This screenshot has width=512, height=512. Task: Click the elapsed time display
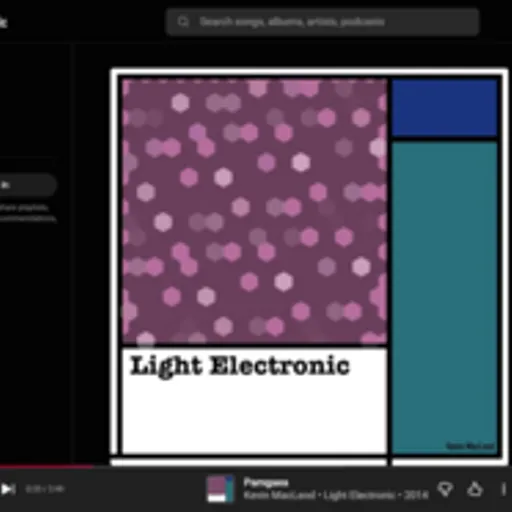tap(45, 489)
